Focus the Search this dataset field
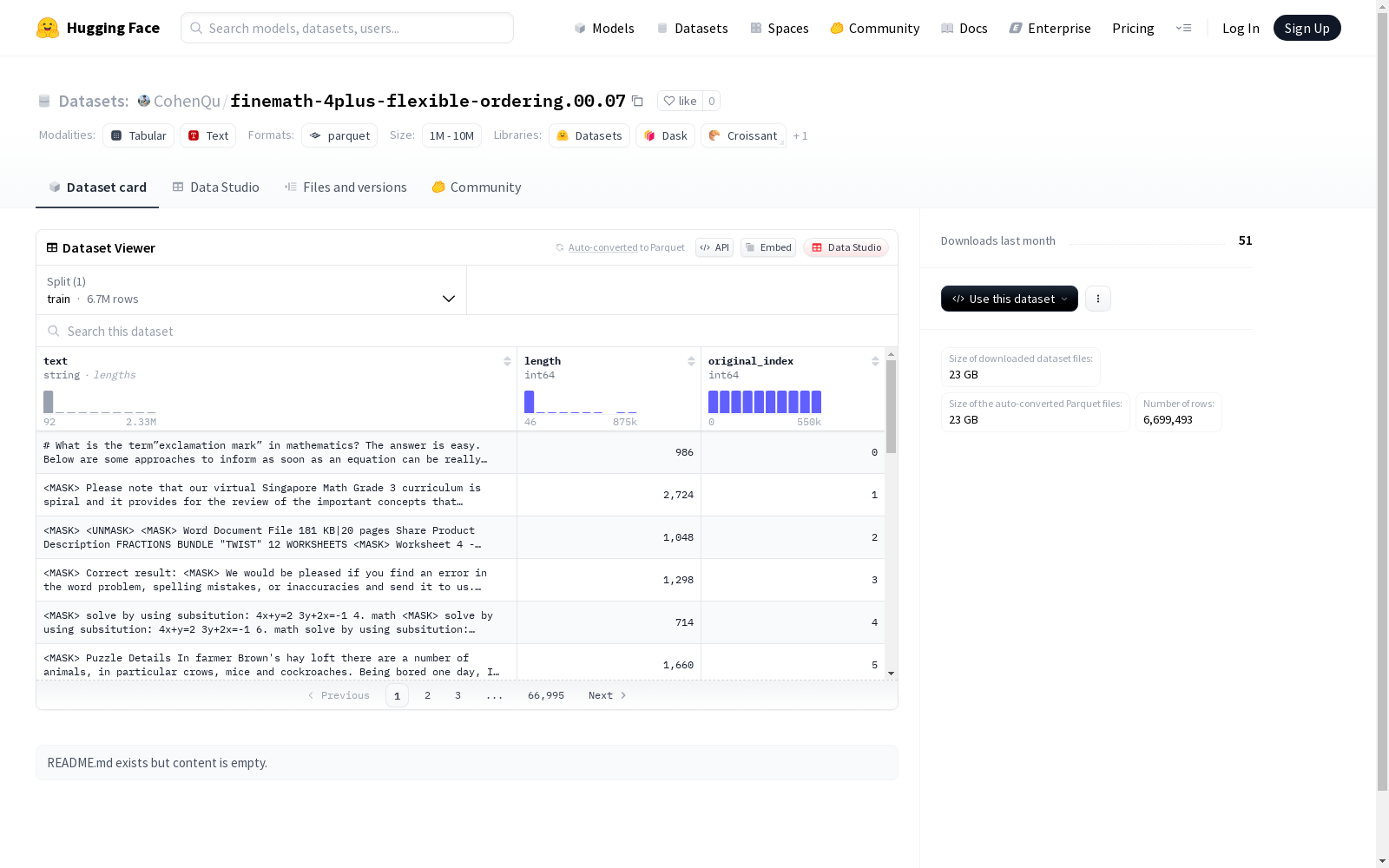 coord(467,331)
